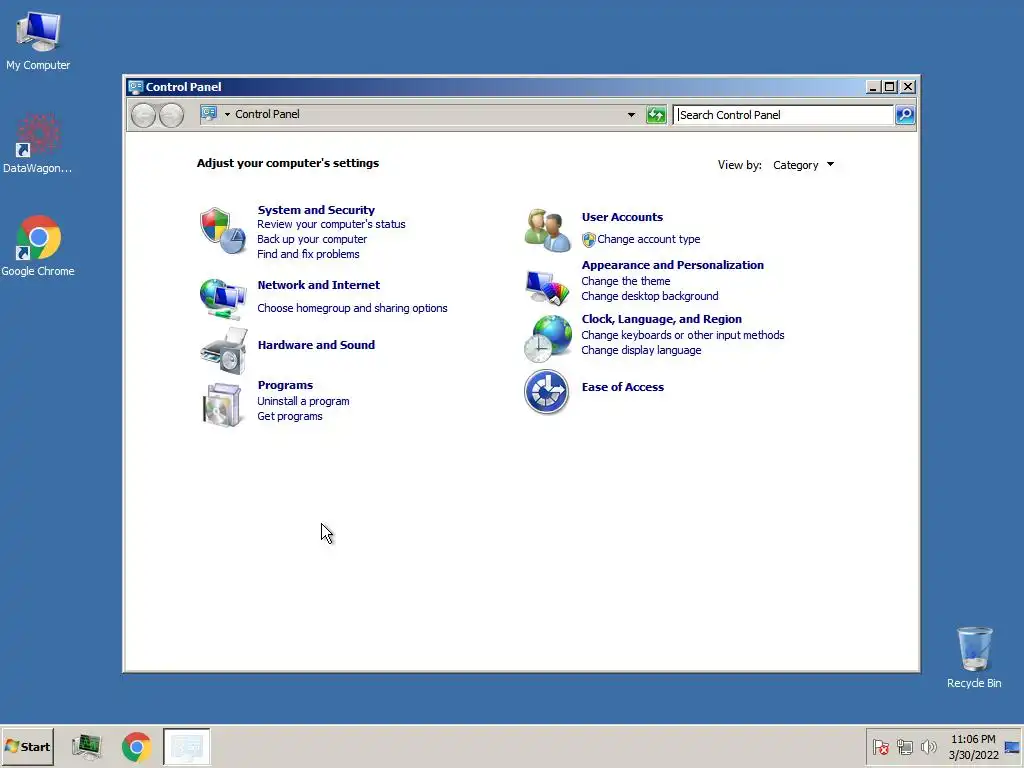The image size is (1024, 768).
Task: Click the Show desktop tray button
Action: 1012,747
